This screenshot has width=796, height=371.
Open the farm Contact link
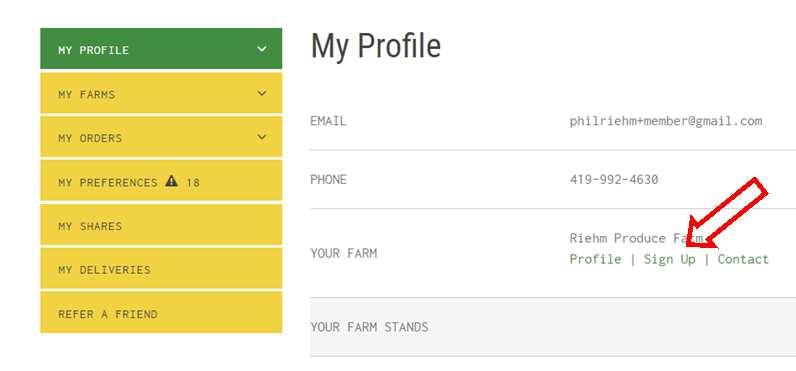(x=743, y=259)
